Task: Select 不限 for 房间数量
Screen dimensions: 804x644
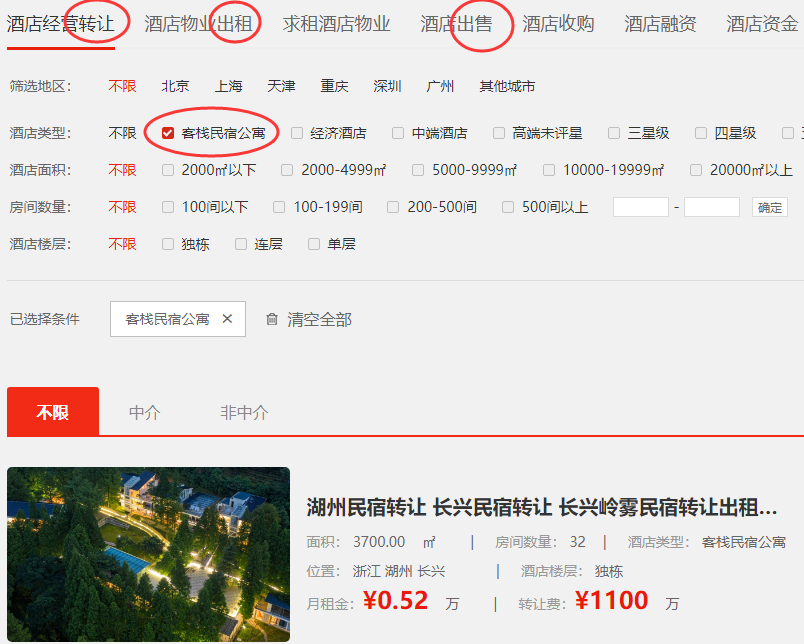Action: point(123,207)
